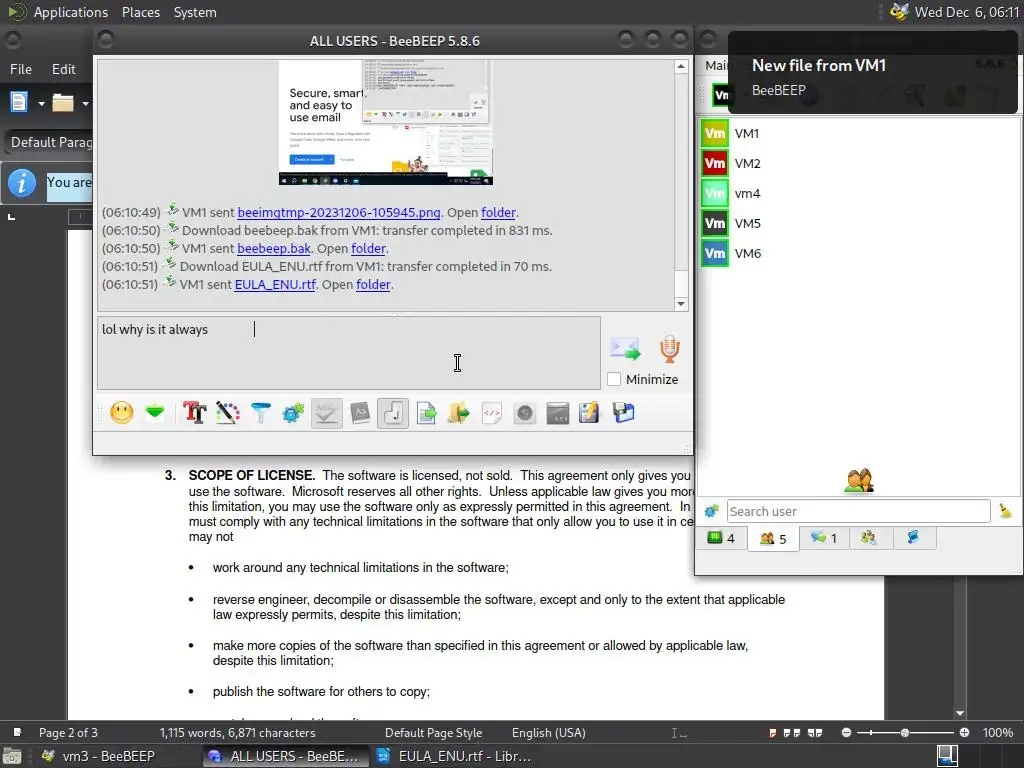The width and height of the screenshot is (1024, 768).
Task: Click the Wed Dec 6 clock
Action: pyautogui.click(x=967, y=12)
